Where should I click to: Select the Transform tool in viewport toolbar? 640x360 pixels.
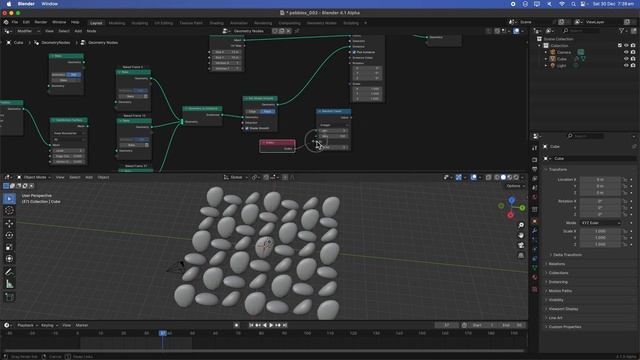(9, 259)
